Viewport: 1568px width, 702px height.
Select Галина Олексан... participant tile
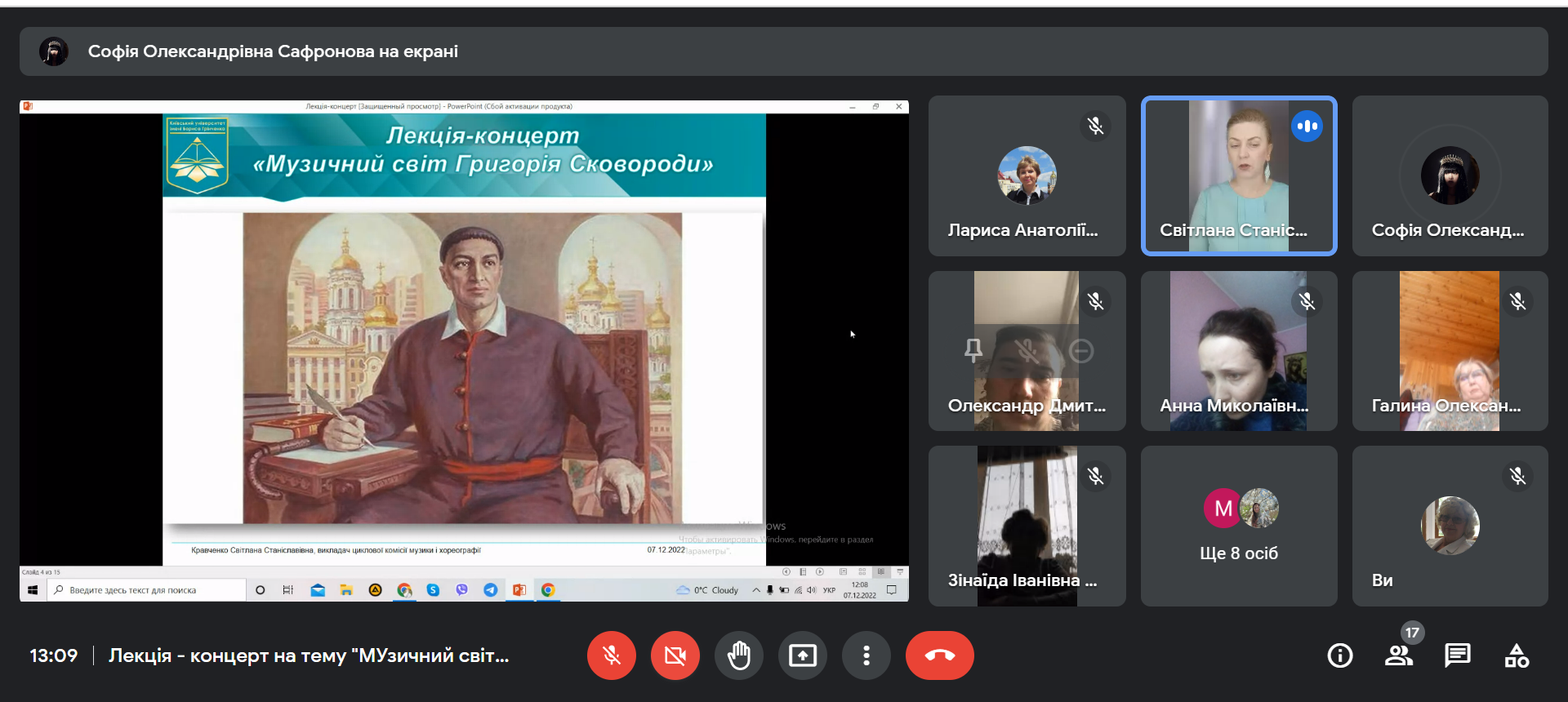(x=1450, y=351)
